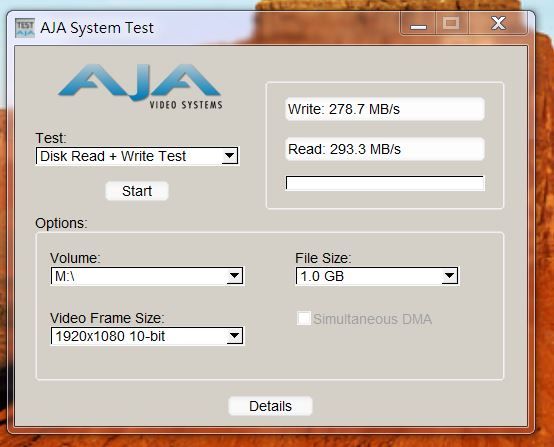Open the File Size dropdown arrow
This screenshot has height=447, width=554.
(449, 276)
